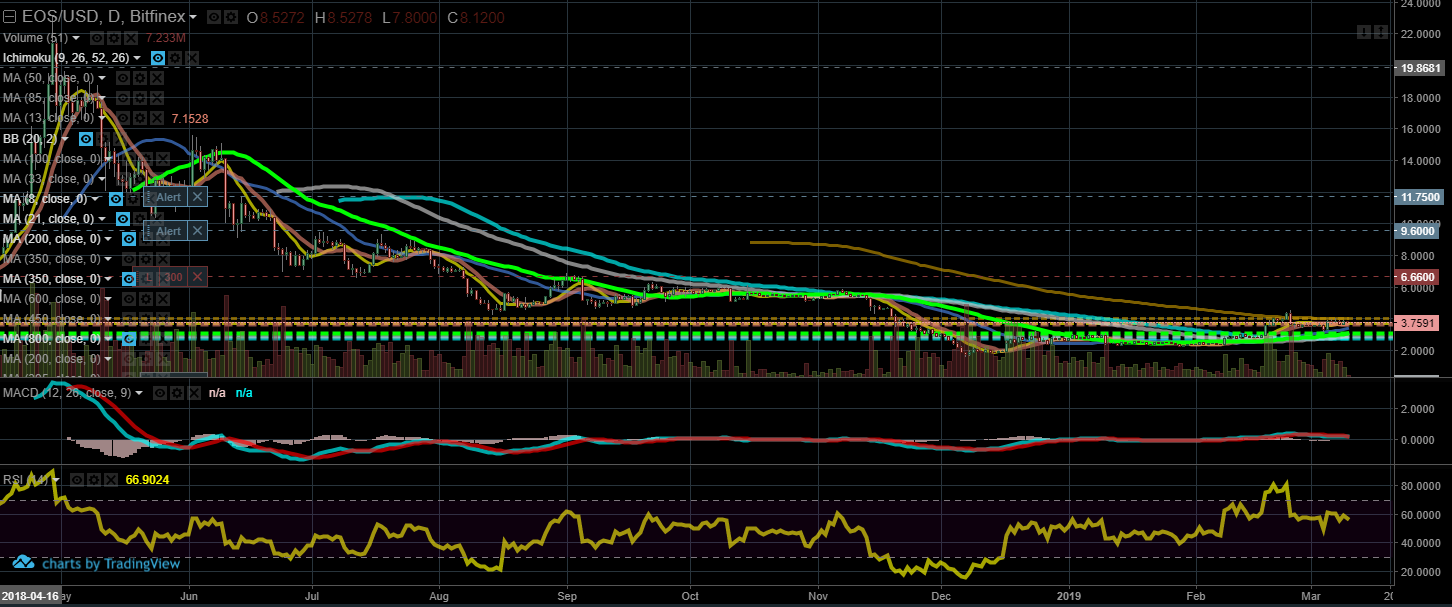
Task: Expand the MA (50, close, 0) dropdown arrow
Action: tap(102, 78)
